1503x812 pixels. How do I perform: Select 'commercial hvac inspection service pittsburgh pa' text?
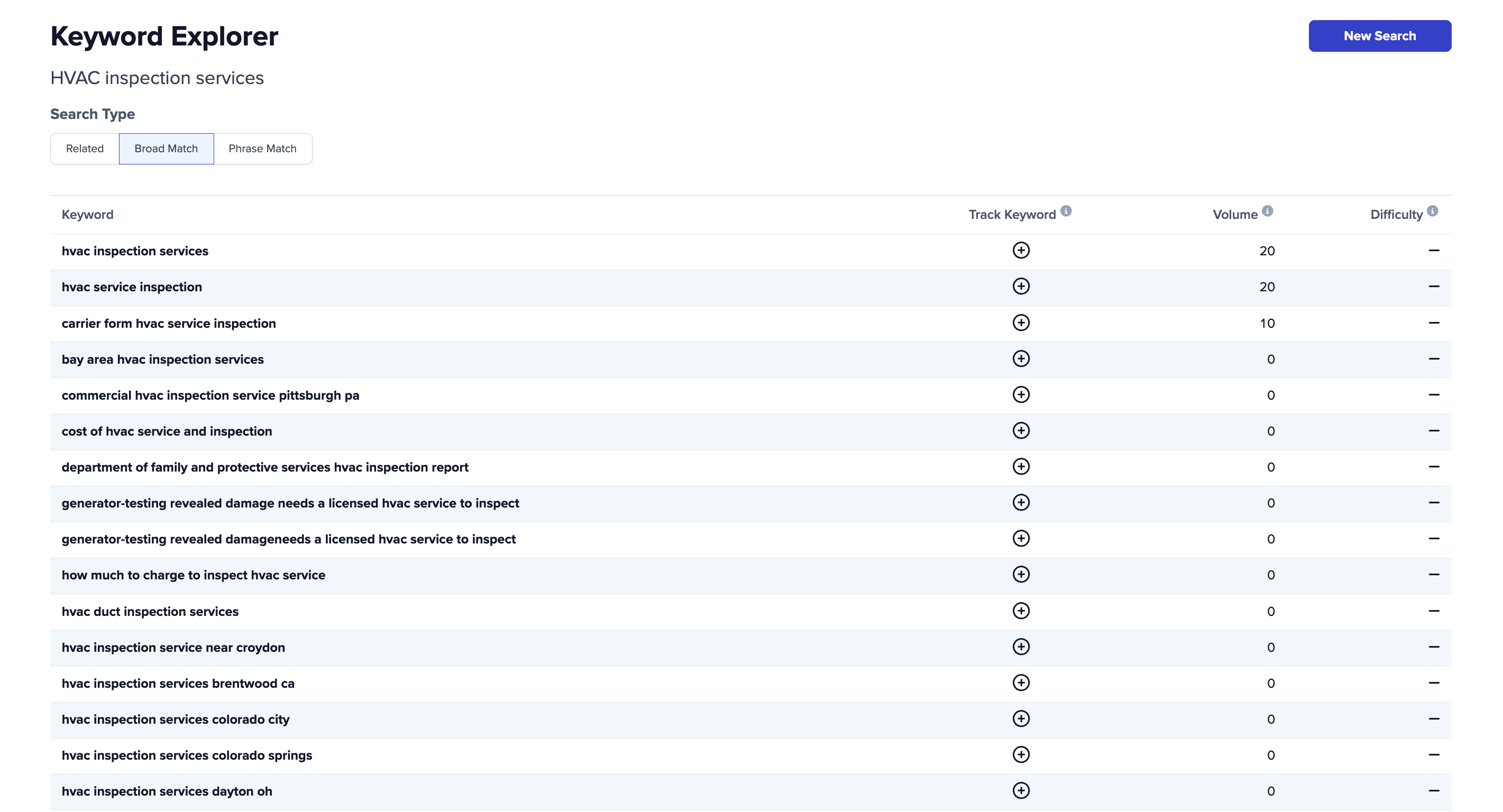(x=210, y=395)
